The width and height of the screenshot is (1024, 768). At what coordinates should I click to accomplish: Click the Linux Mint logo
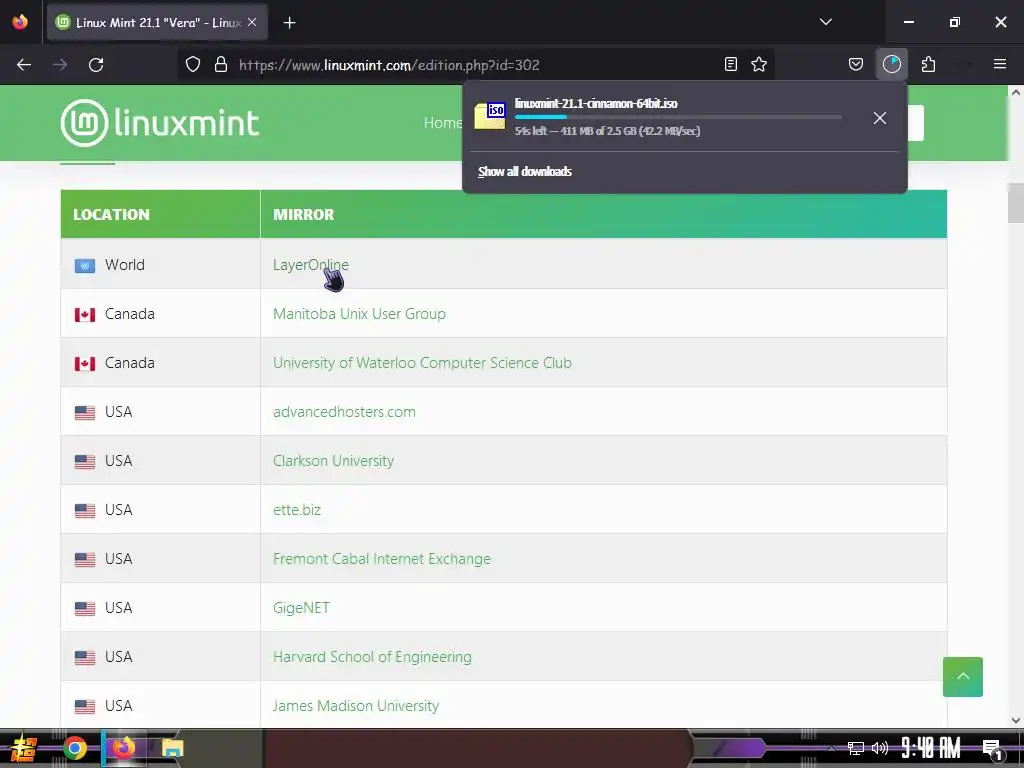tap(160, 123)
